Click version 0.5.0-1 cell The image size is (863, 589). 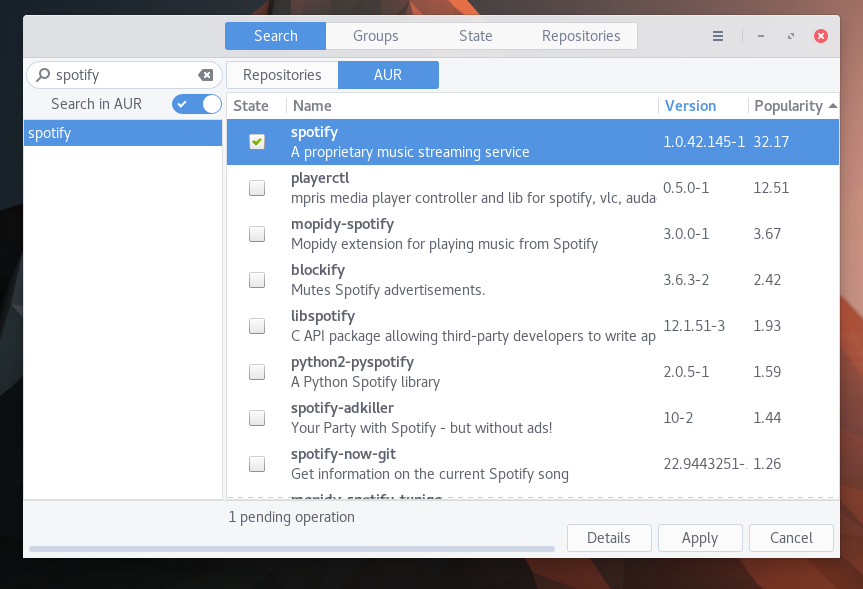coord(686,188)
